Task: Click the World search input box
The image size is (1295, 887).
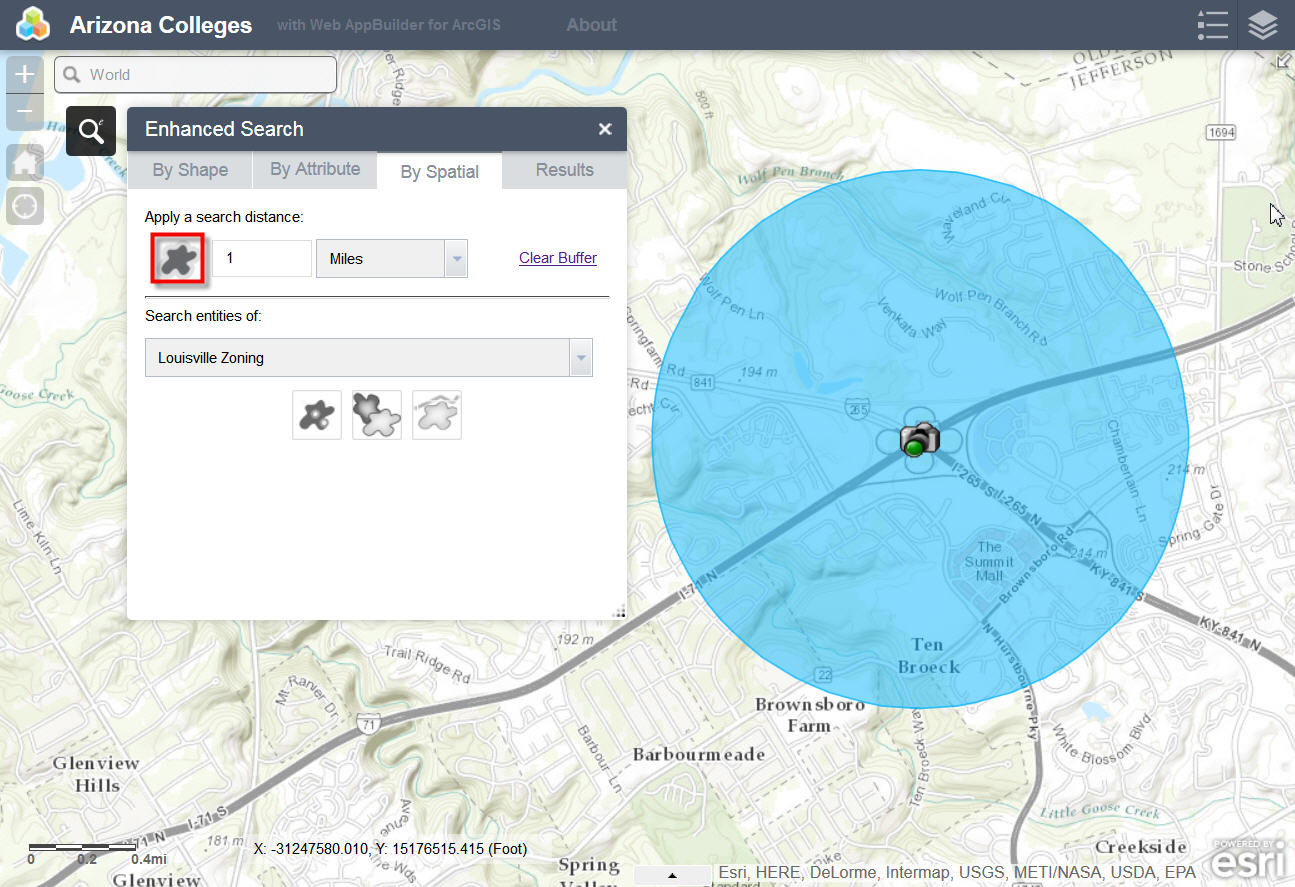Action: [x=196, y=74]
